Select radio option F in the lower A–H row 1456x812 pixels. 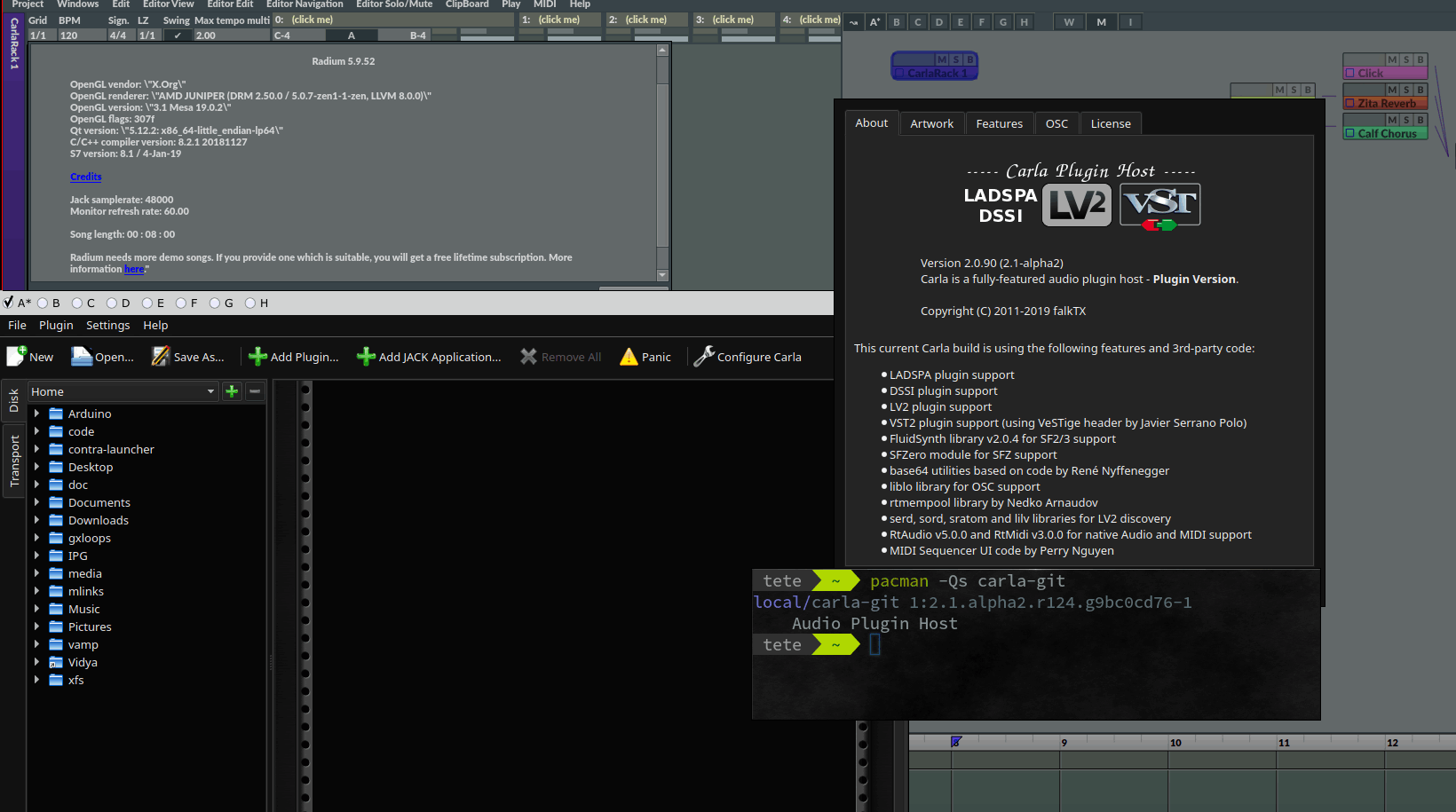pyautogui.click(x=181, y=303)
